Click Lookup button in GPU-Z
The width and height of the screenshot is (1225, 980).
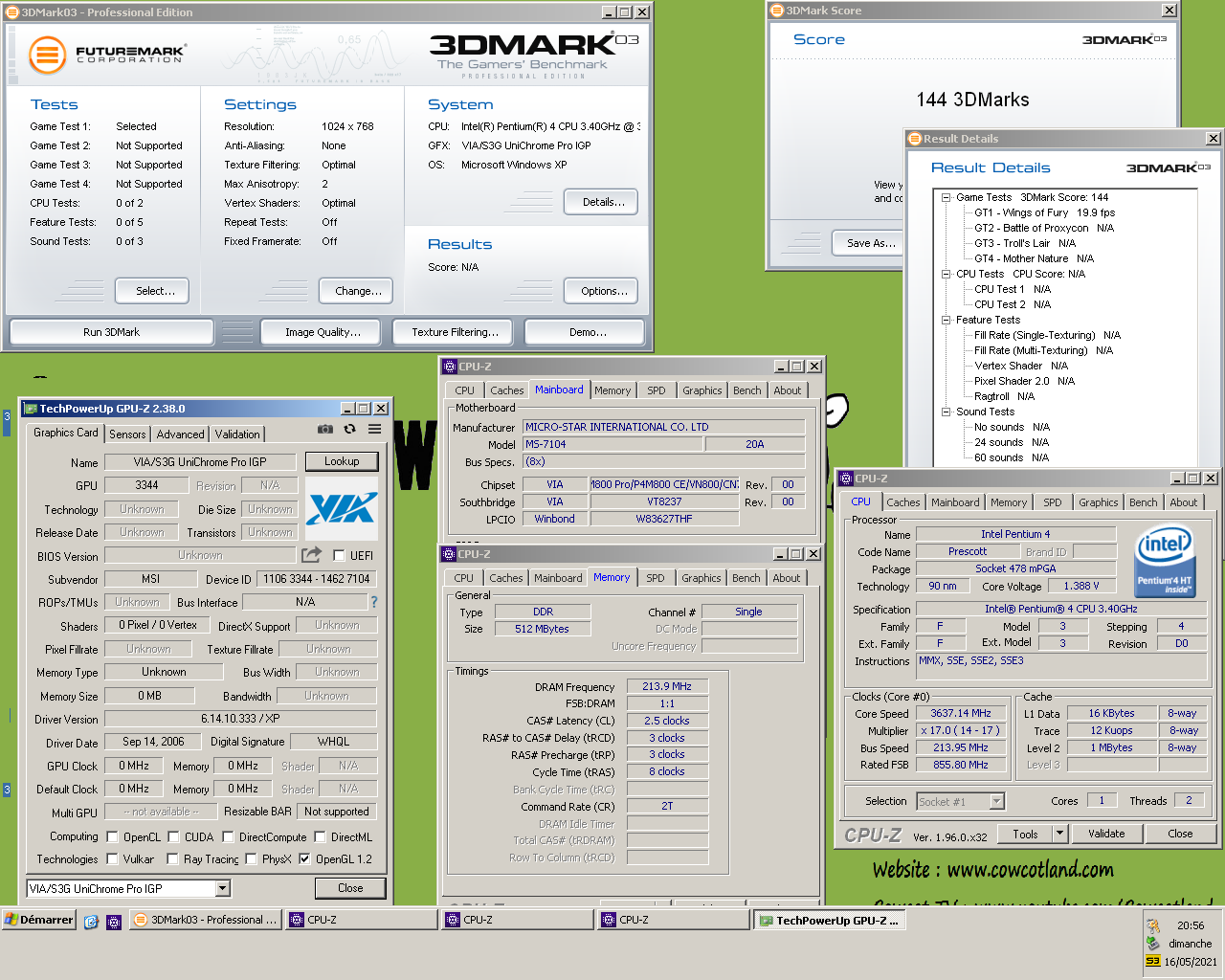[342, 461]
